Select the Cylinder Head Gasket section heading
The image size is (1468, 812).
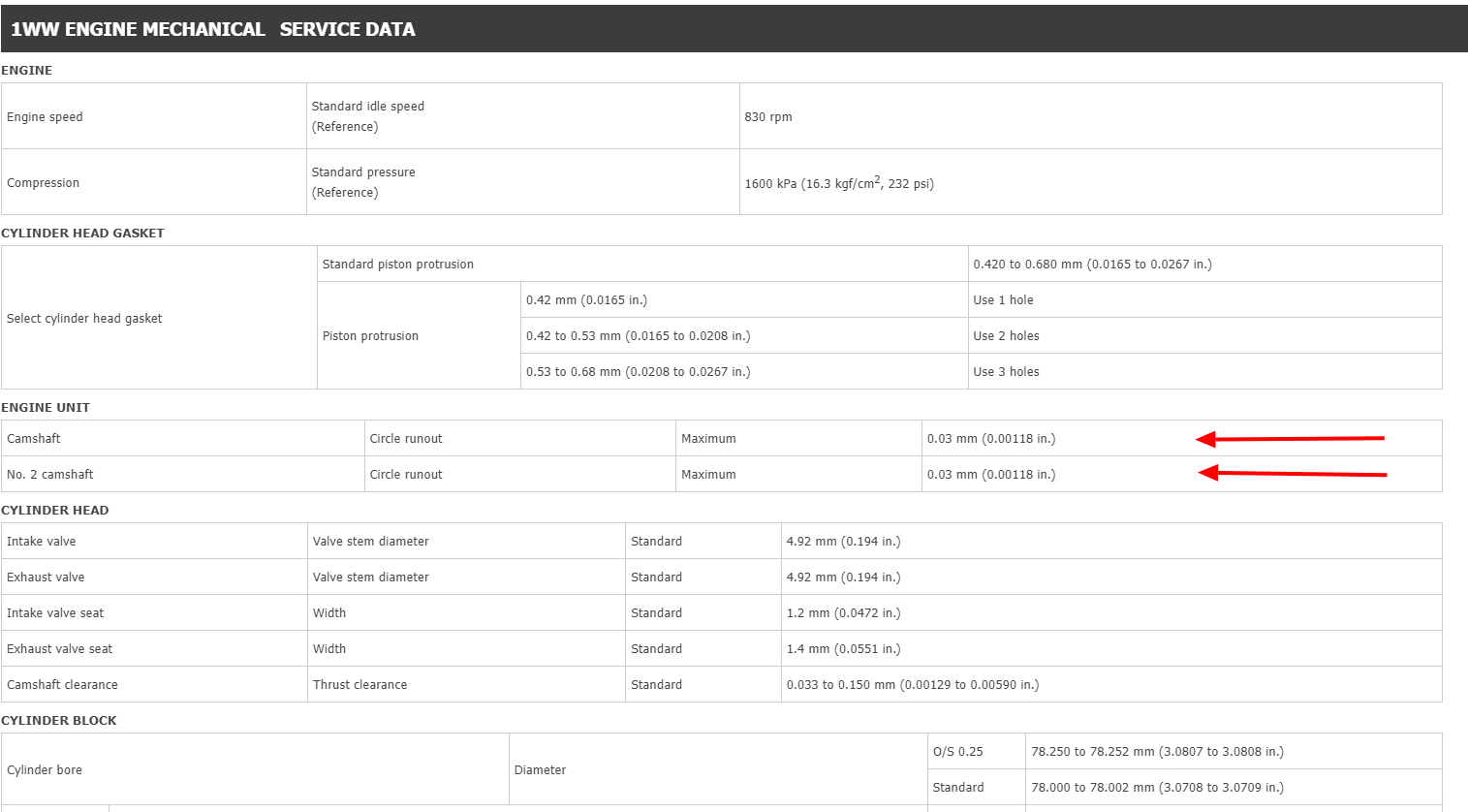tap(82, 233)
